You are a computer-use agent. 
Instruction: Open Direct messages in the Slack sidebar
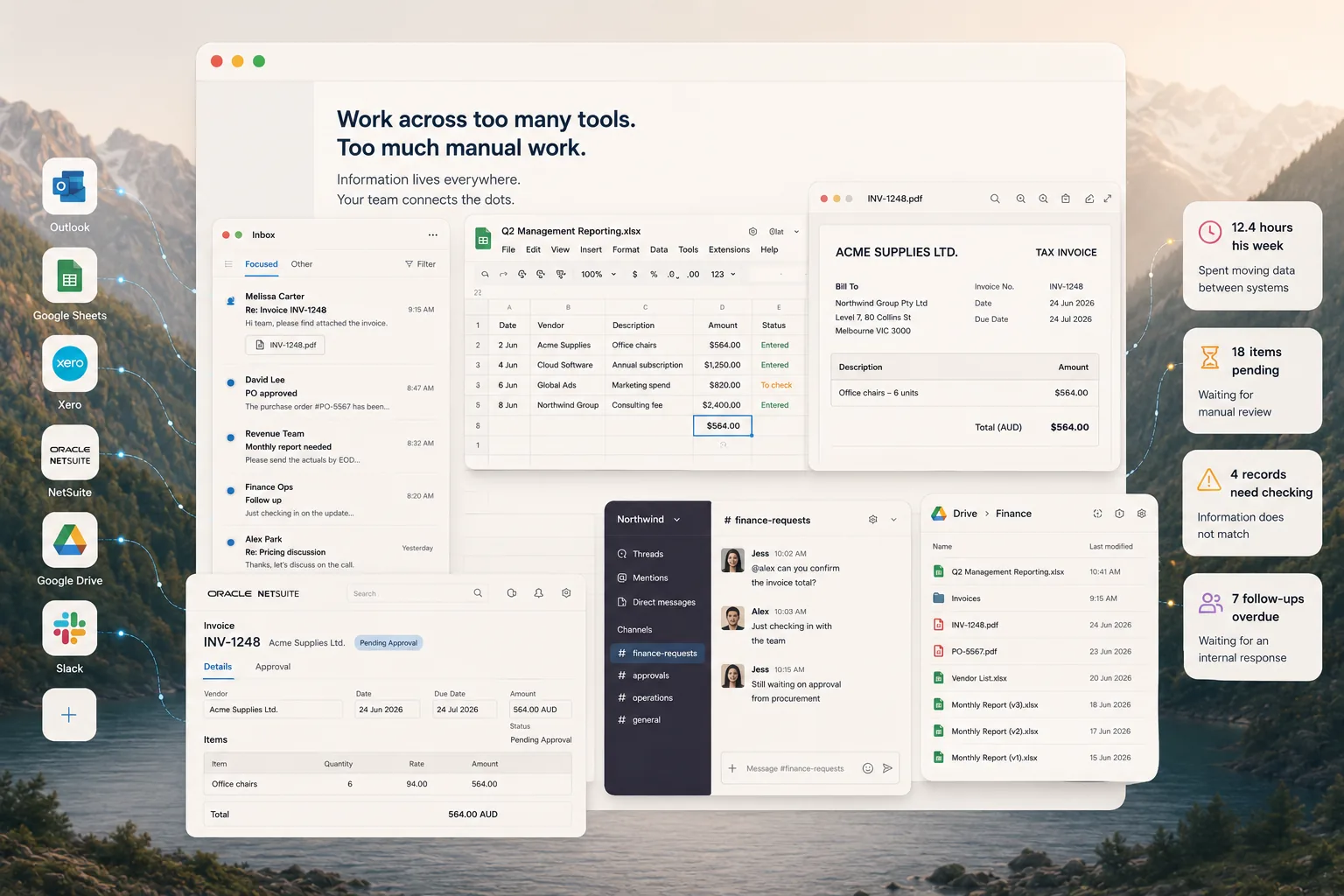(656, 602)
